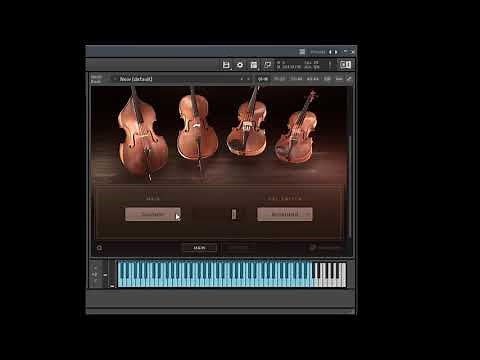Go to next preset with right arrow
The image size is (480, 360).
pyautogui.click(x=336, y=52)
